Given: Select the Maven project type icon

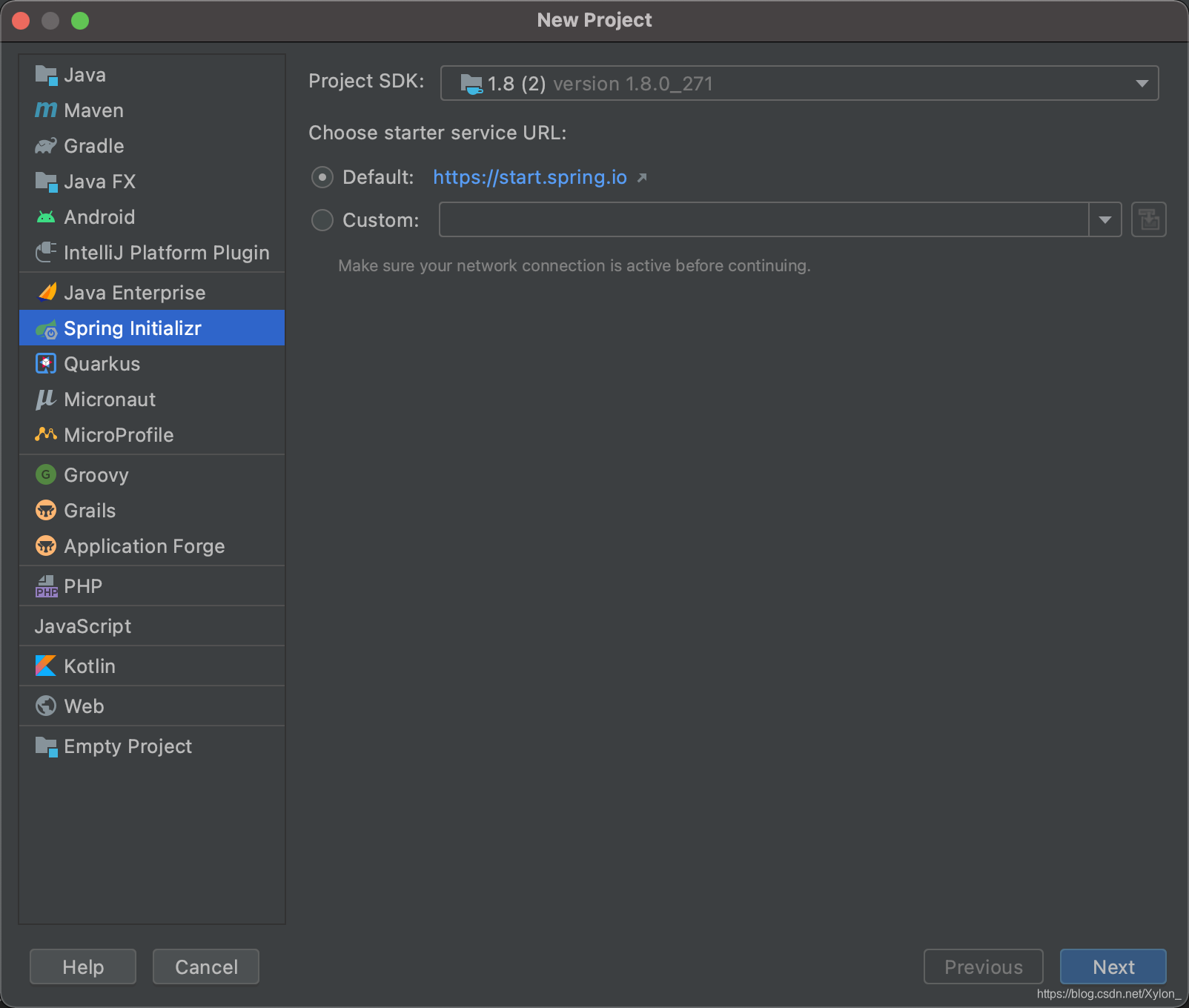Looking at the screenshot, I should coord(45,110).
